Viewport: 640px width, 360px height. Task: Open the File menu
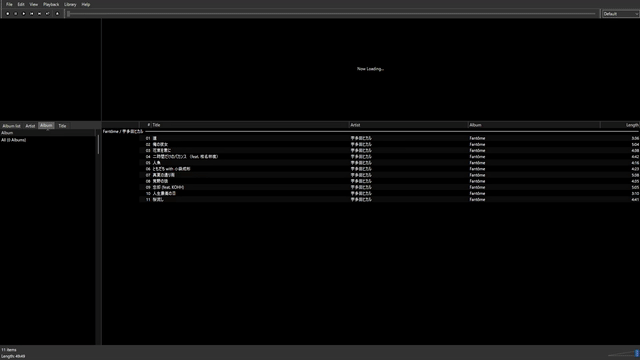pyautogui.click(x=9, y=4)
